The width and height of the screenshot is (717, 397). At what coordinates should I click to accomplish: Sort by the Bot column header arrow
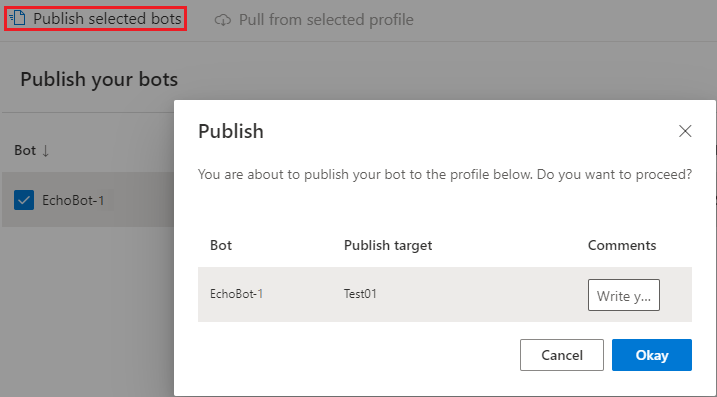(45, 150)
